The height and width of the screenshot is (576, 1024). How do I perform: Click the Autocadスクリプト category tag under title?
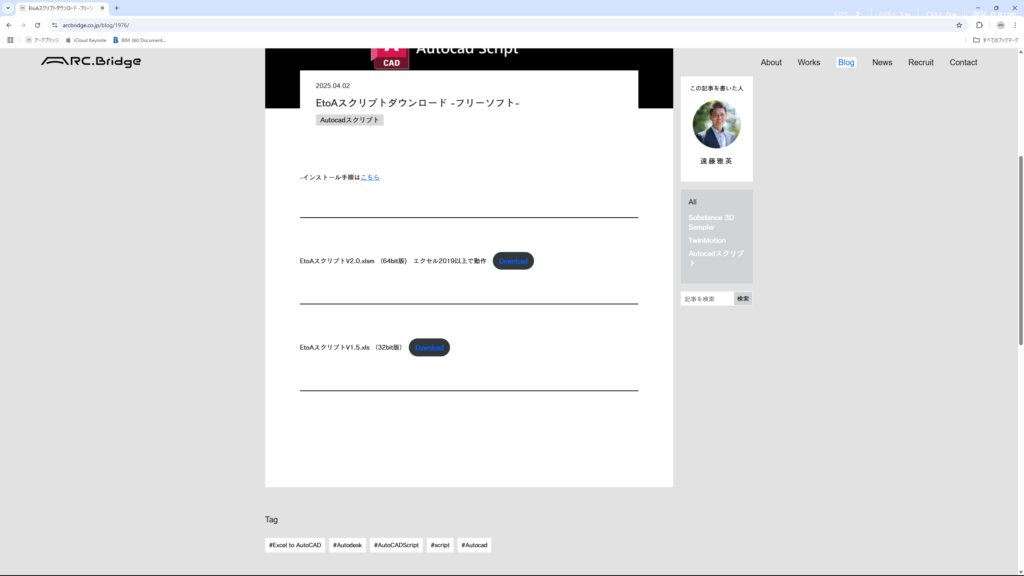[x=349, y=120]
